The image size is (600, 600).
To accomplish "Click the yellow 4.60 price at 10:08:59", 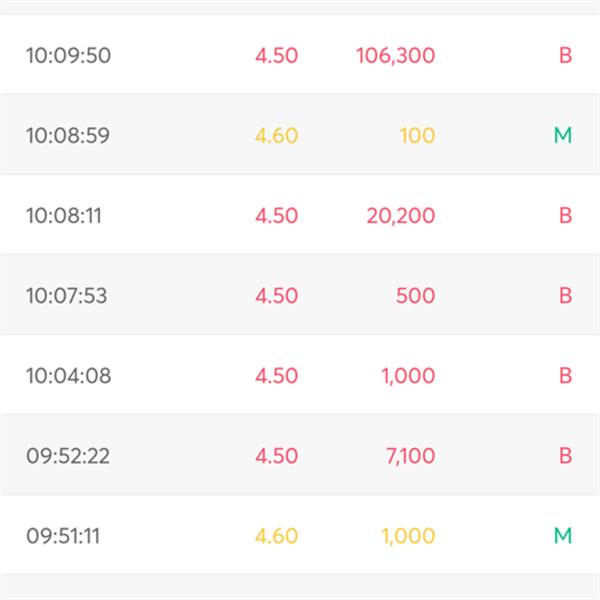I will [x=276, y=135].
